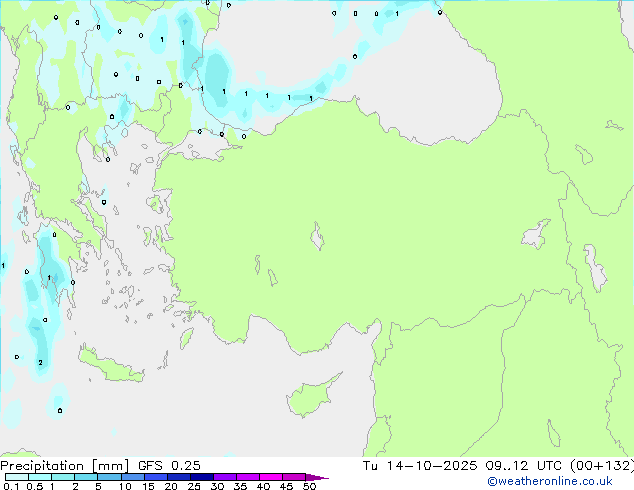This screenshot has height=490, width=634.
Task: Click the 20–25 mm legend color box
Action: click(178, 477)
